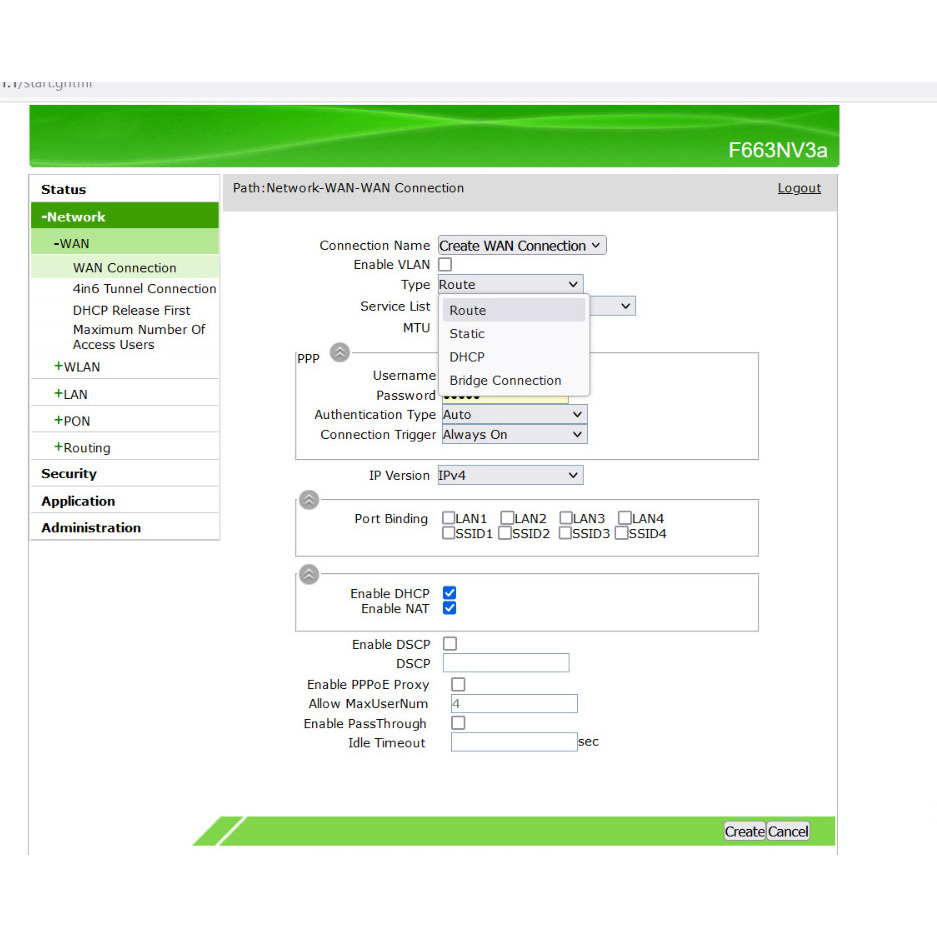Collapse the PPP section chevron icon

click(340, 352)
